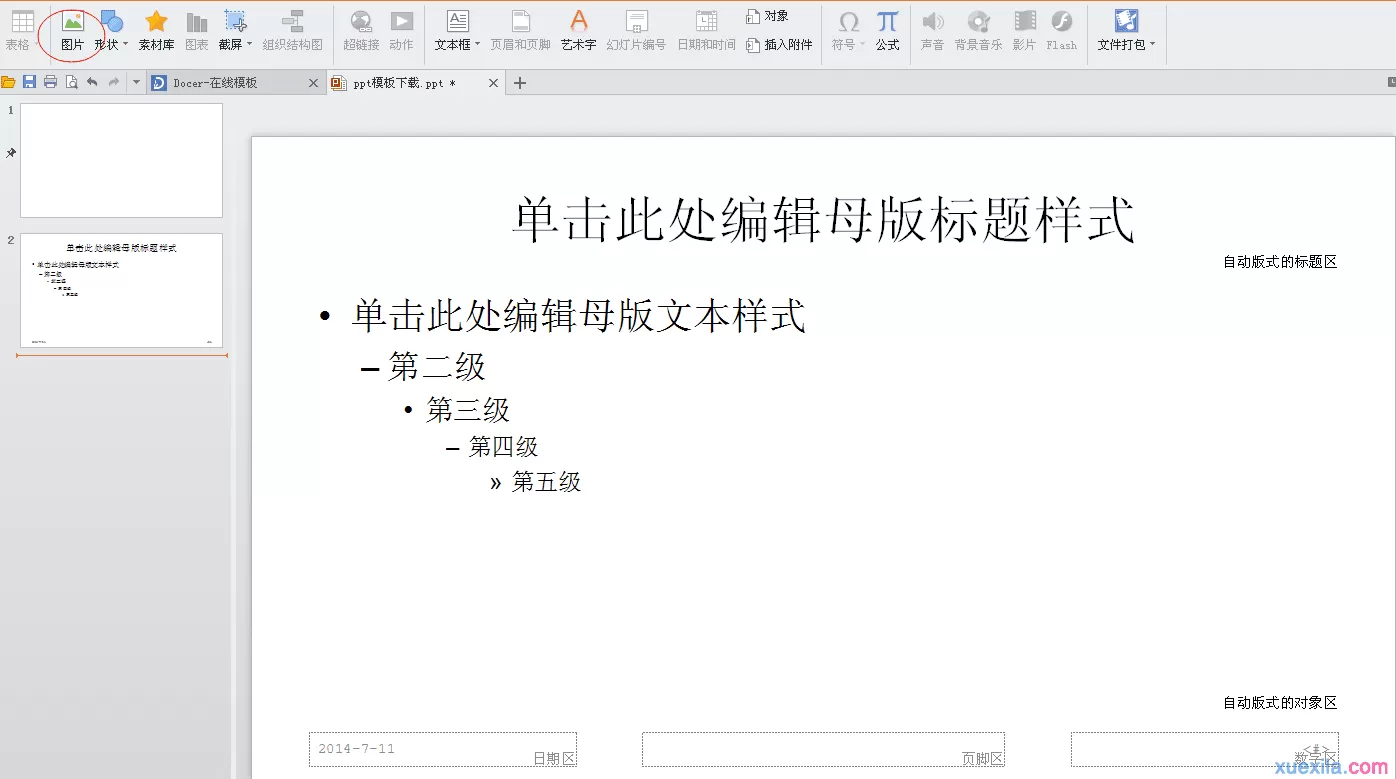Insert a Flash animation
The height and width of the screenshot is (779, 1396).
click(x=1061, y=30)
